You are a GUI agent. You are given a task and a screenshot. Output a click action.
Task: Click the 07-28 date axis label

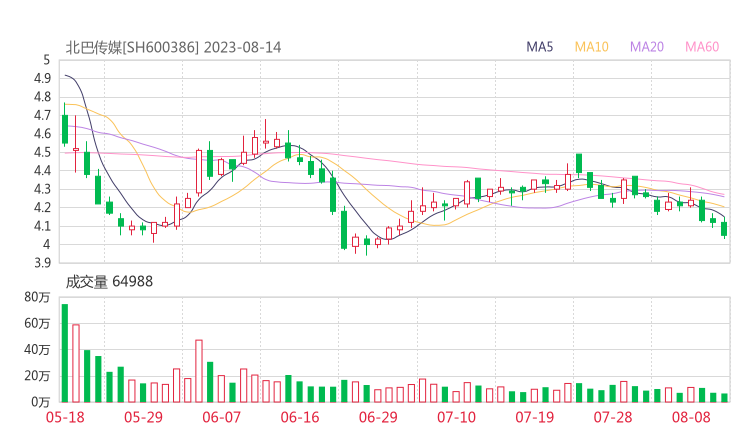point(613,417)
